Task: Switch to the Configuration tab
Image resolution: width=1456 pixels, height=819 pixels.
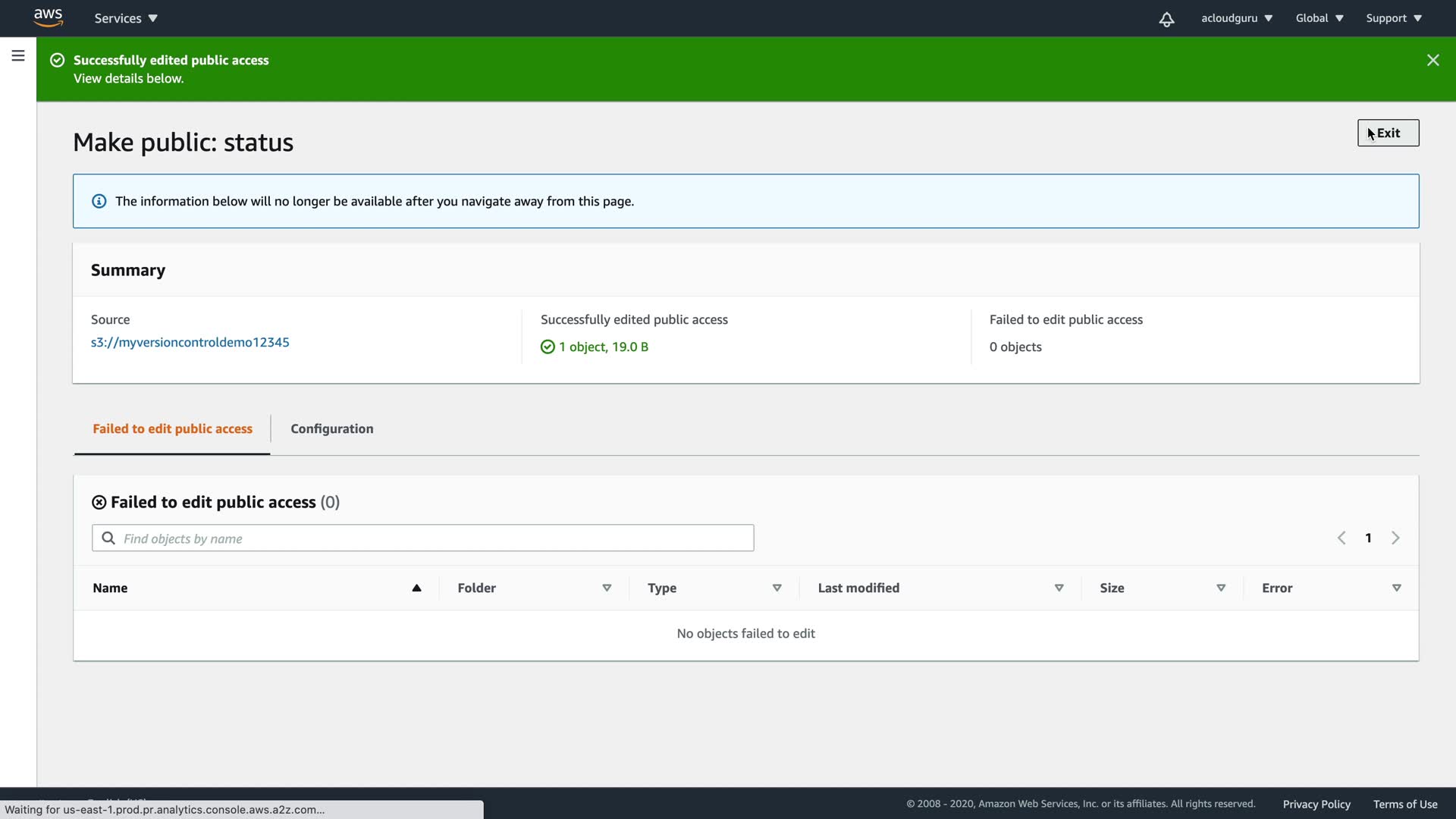Action: point(331,428)
